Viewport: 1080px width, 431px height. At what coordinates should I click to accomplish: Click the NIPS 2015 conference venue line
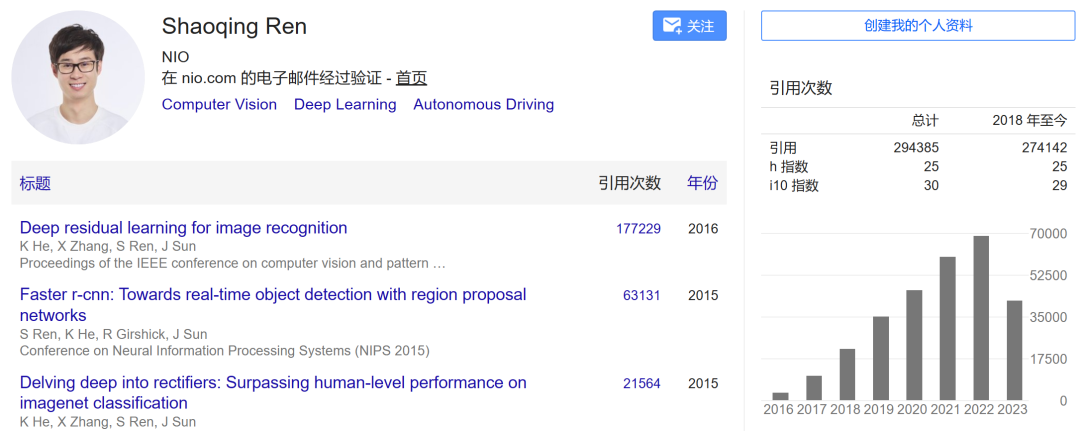click(x=225, y=351)
